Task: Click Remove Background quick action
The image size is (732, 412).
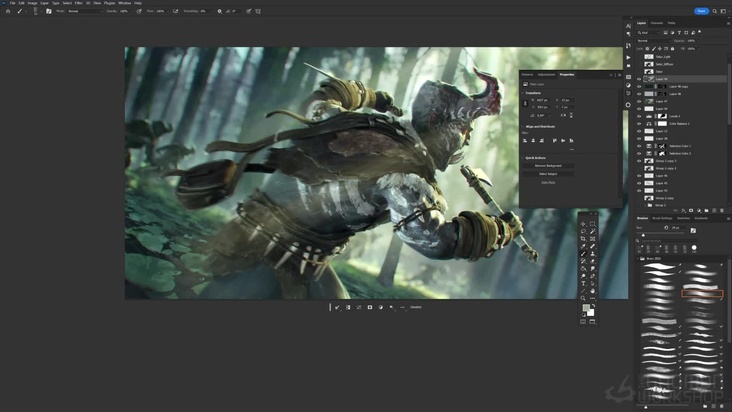Action: coord(548,166)
